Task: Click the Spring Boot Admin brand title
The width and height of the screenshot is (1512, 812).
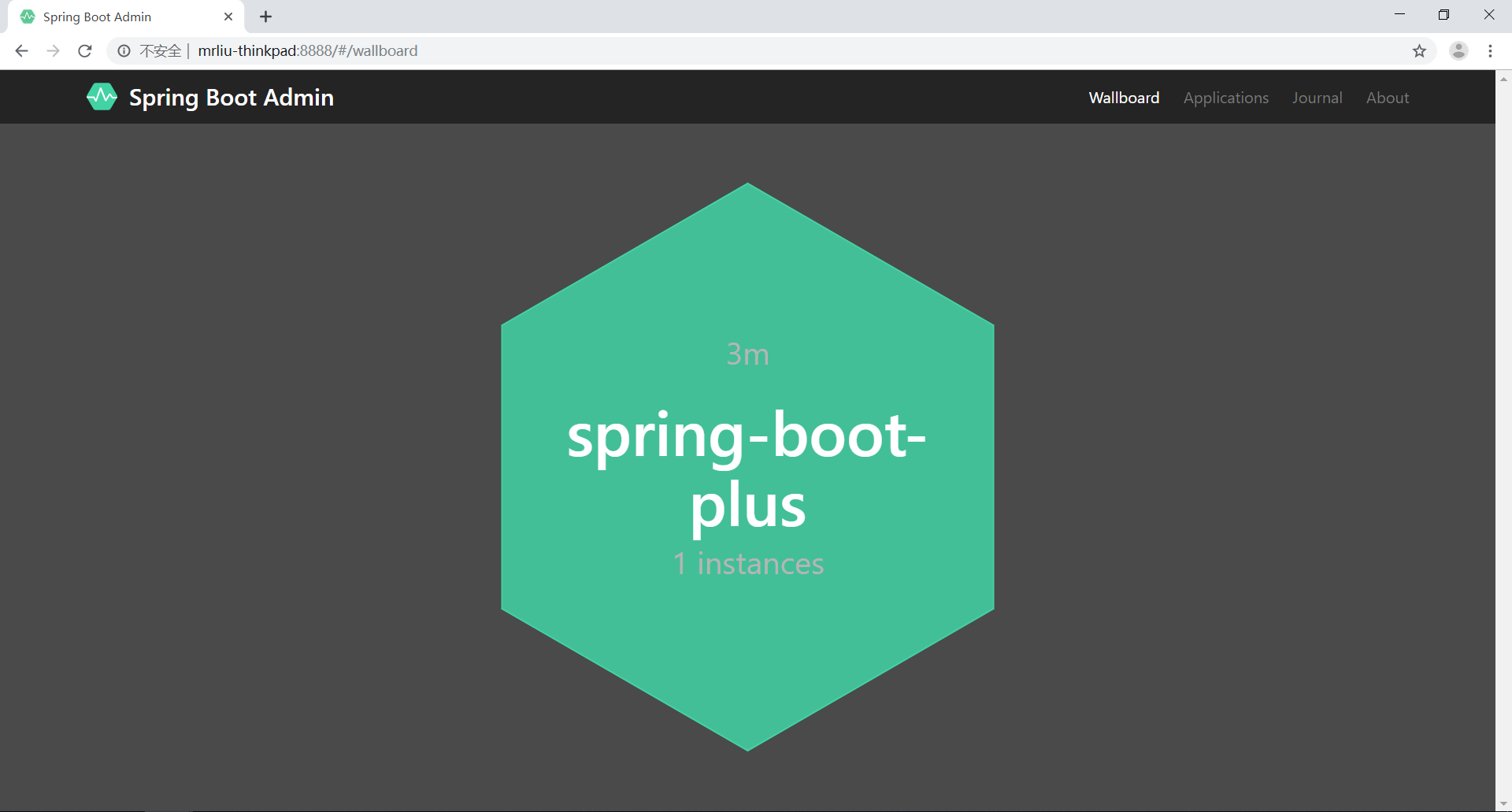Action: pos(232,98)
